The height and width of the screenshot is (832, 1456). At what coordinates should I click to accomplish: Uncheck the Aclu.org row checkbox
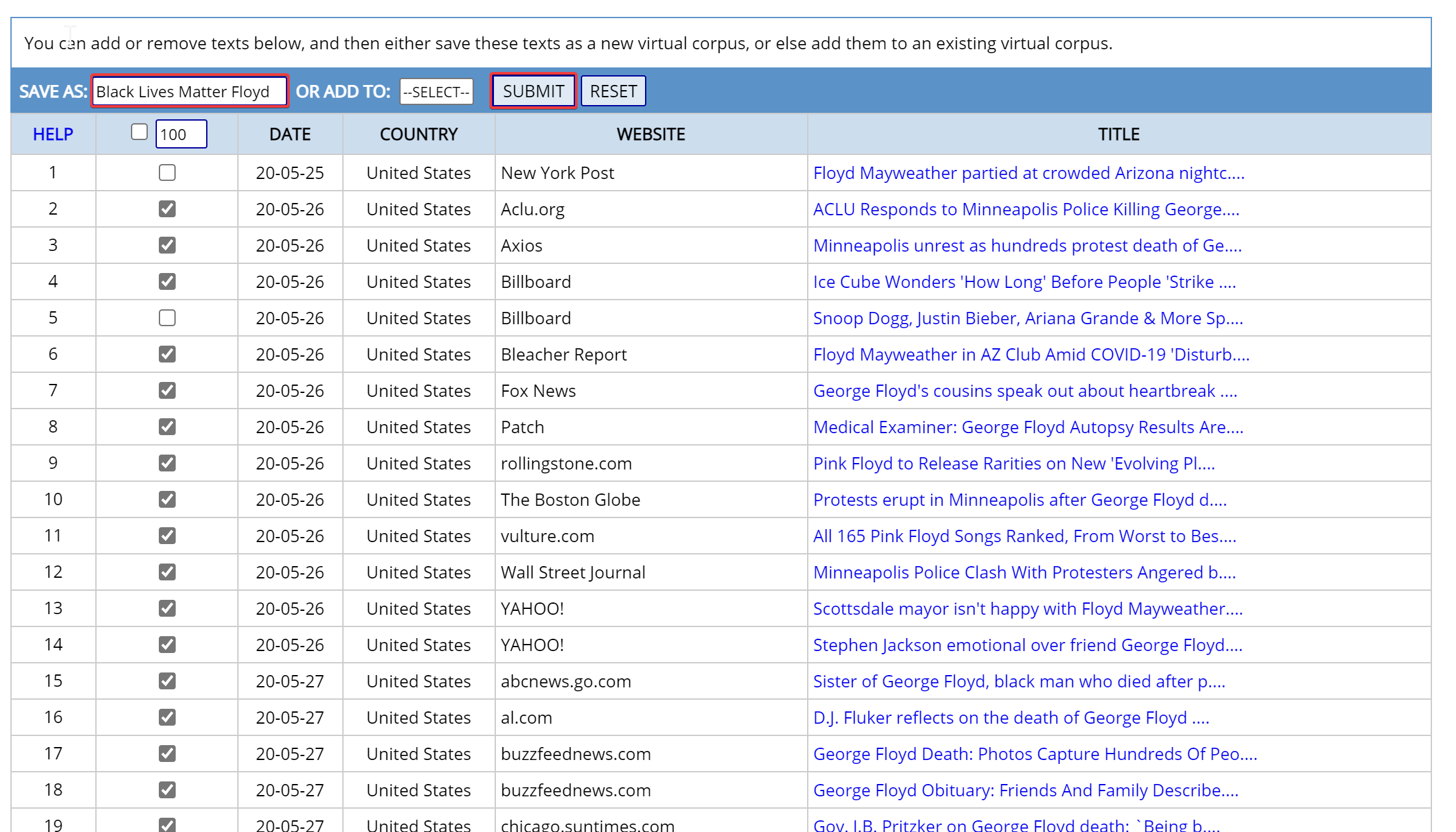click(167, 209)
